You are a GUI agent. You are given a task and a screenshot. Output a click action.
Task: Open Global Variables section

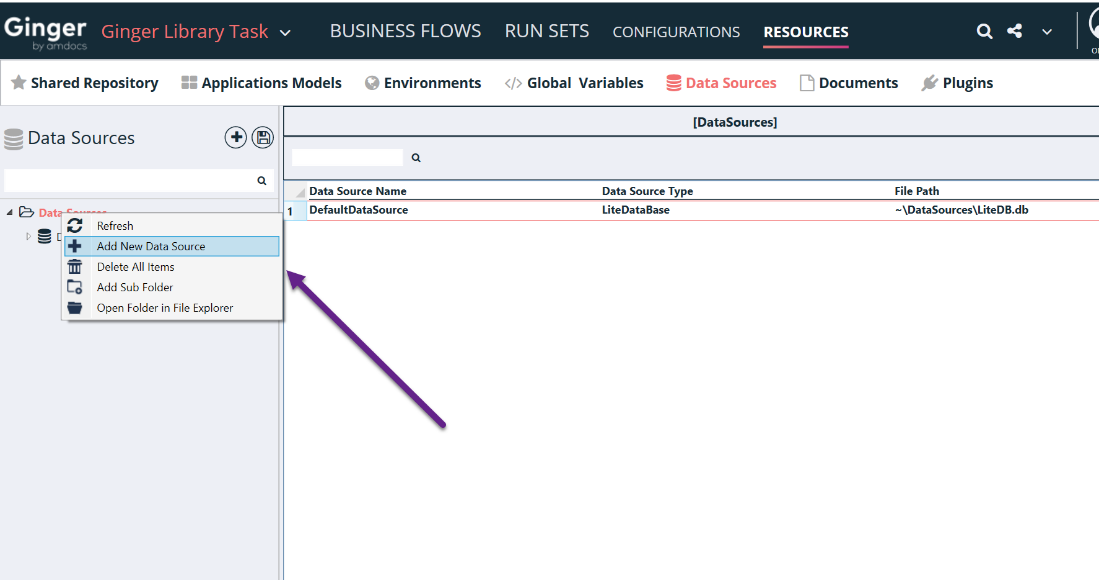pos(574,83)
